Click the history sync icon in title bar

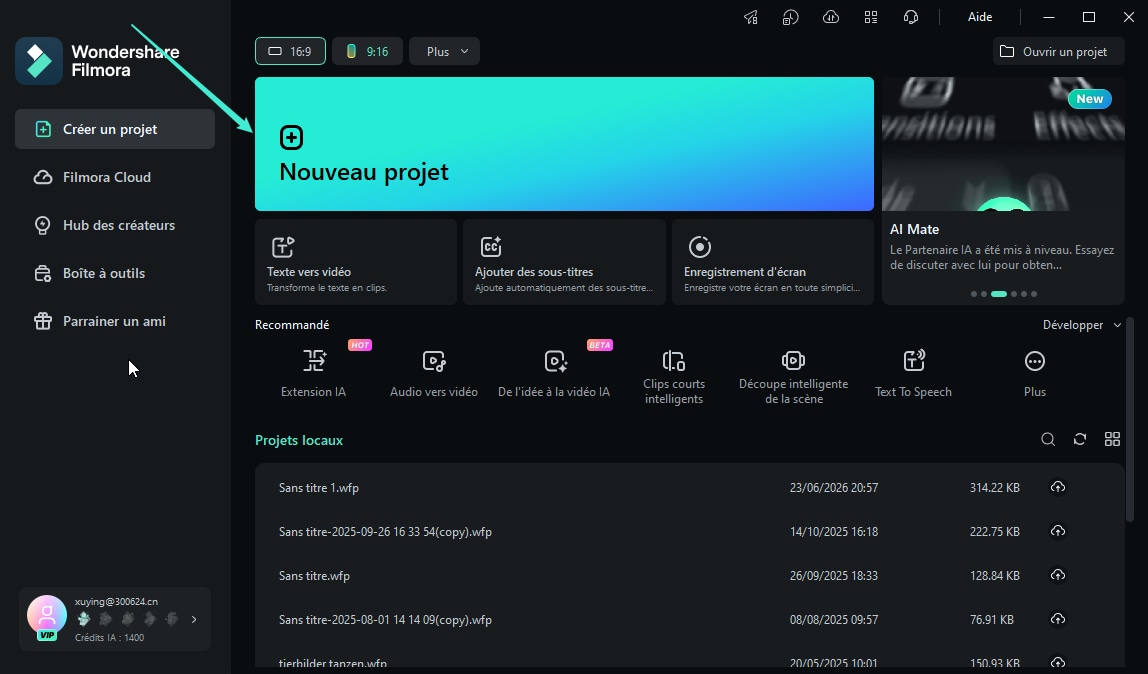790,17
